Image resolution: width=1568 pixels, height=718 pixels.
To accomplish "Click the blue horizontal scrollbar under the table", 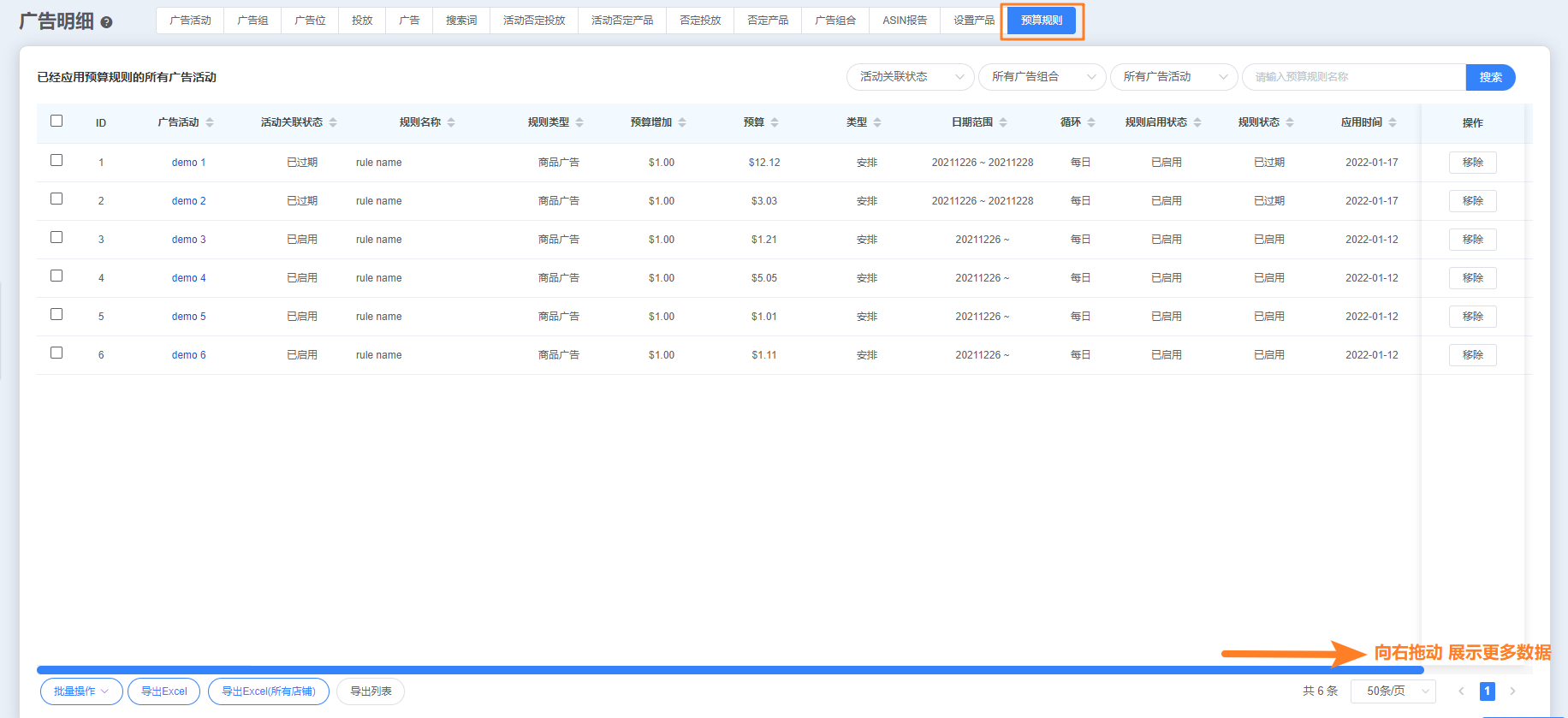I will [x=729, y=670].
